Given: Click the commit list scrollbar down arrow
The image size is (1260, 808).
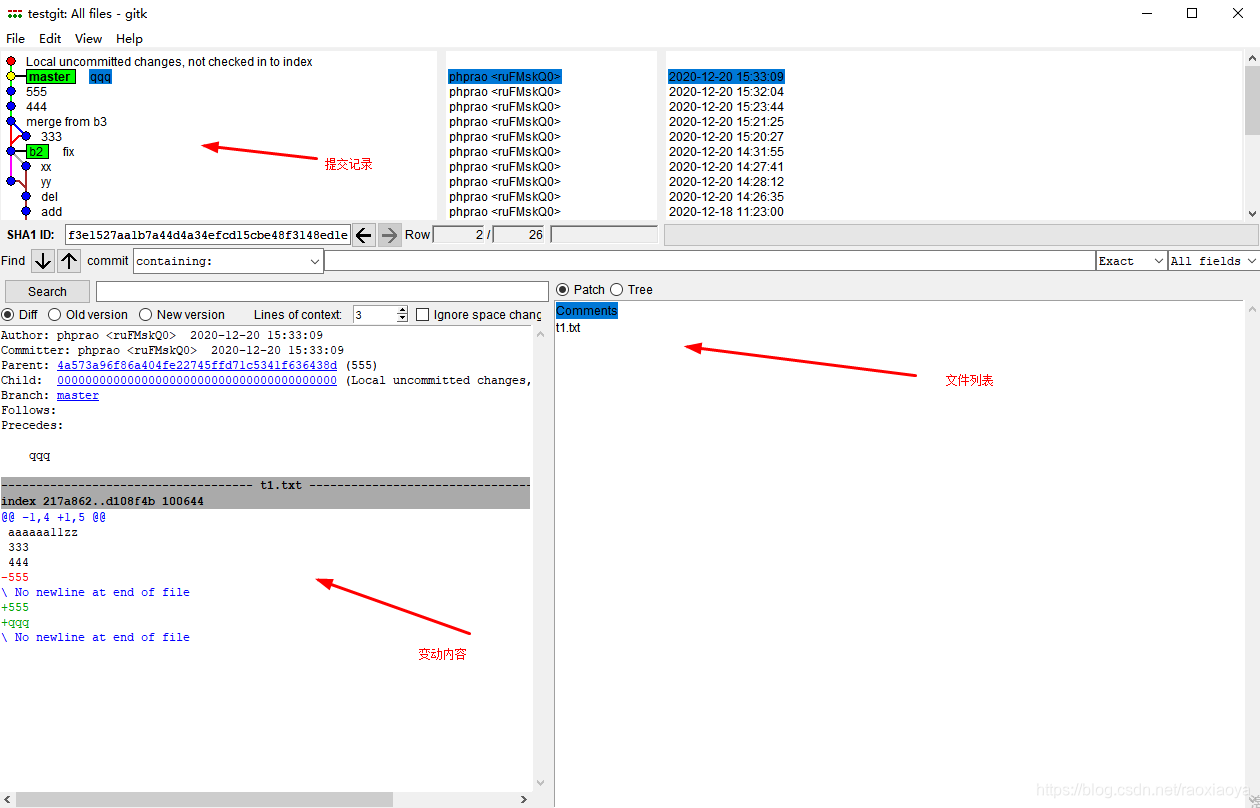Looking at the screenshot, I should point(1252,213).
